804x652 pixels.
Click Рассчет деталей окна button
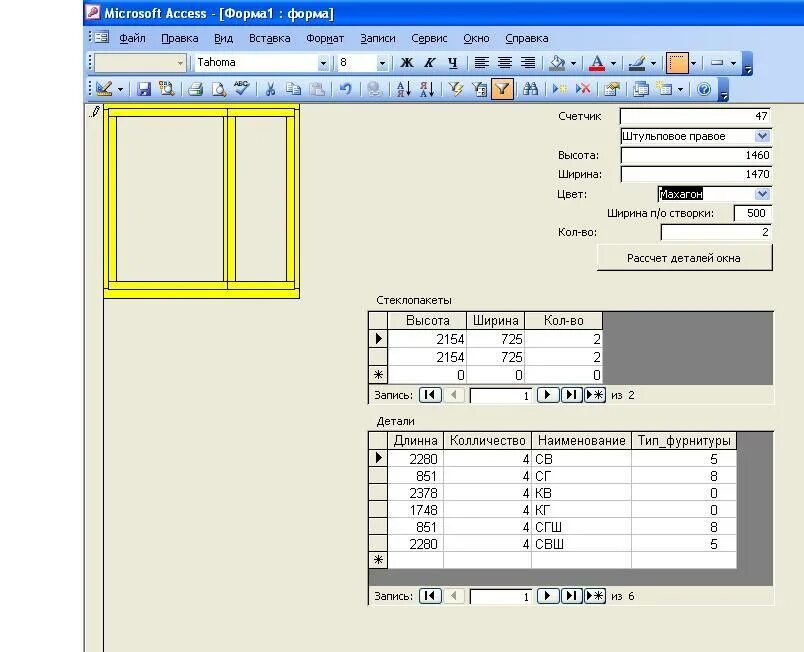(685, 258)
